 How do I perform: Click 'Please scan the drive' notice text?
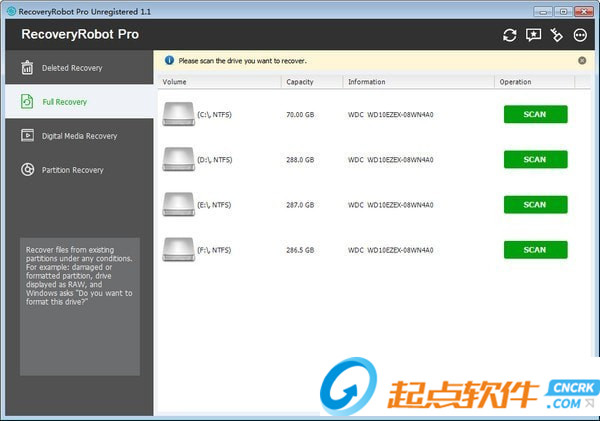(242, 61)
